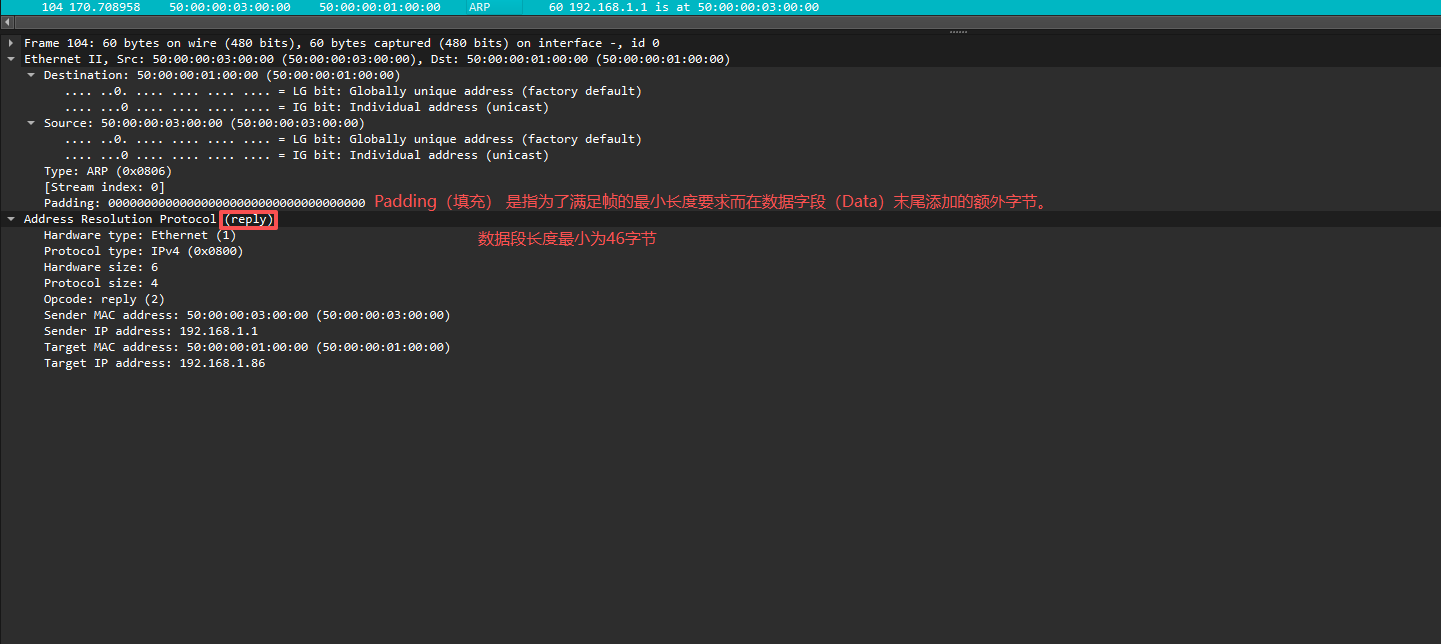Screen dimensions: 1441x644
Task: Select the Stream index field
Action: tap(104, 187)
